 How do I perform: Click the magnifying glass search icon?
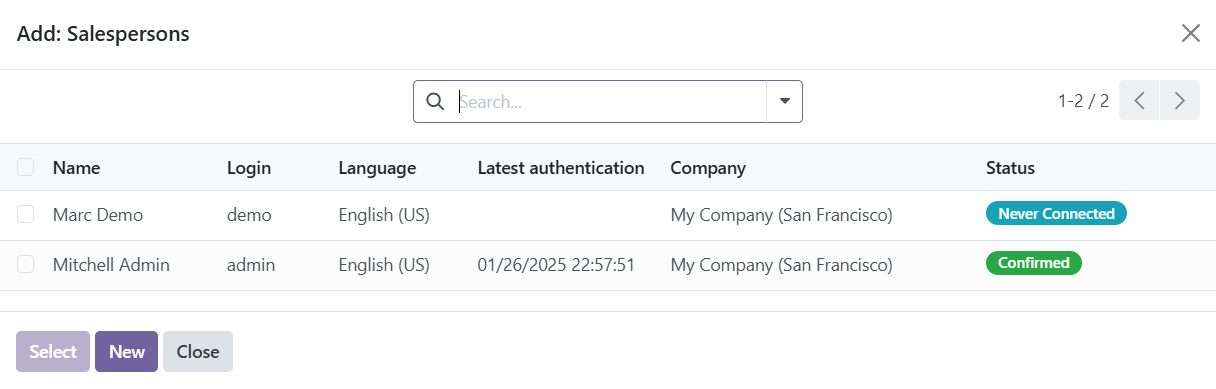click(x=435, y=101)
